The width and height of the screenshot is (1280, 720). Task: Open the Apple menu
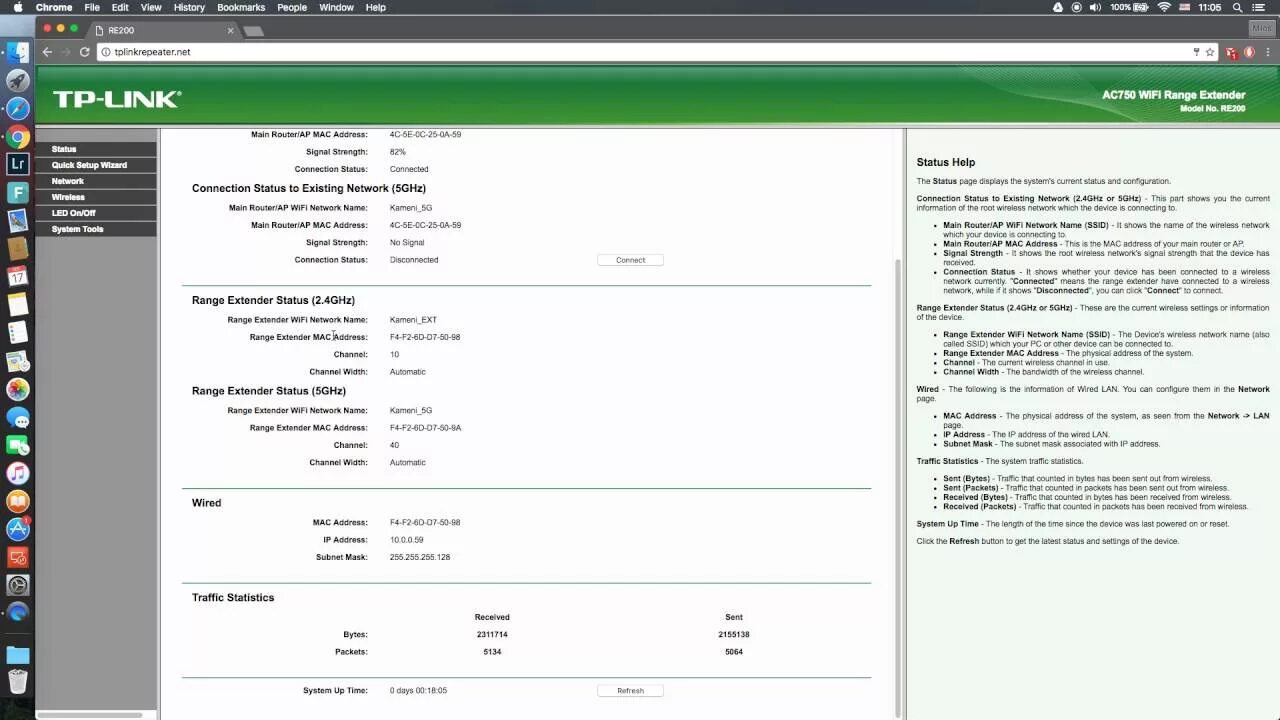coord(16,7)
